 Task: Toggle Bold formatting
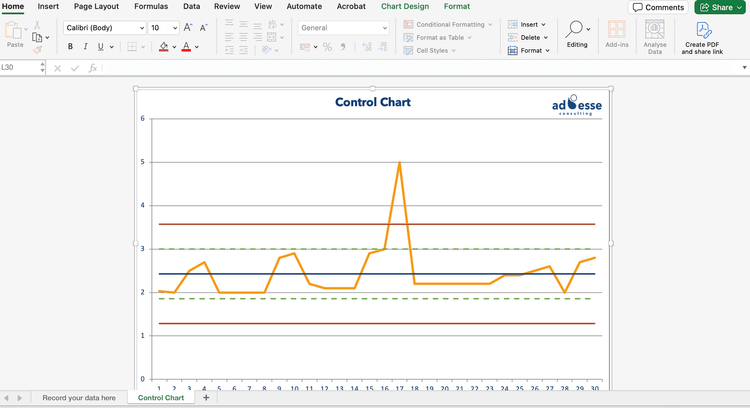70,46
